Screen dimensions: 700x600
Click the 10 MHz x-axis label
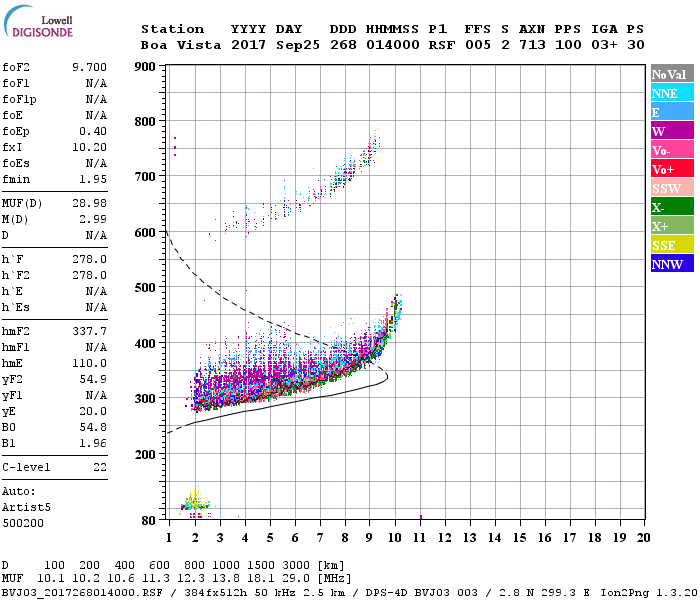[394, 538]
